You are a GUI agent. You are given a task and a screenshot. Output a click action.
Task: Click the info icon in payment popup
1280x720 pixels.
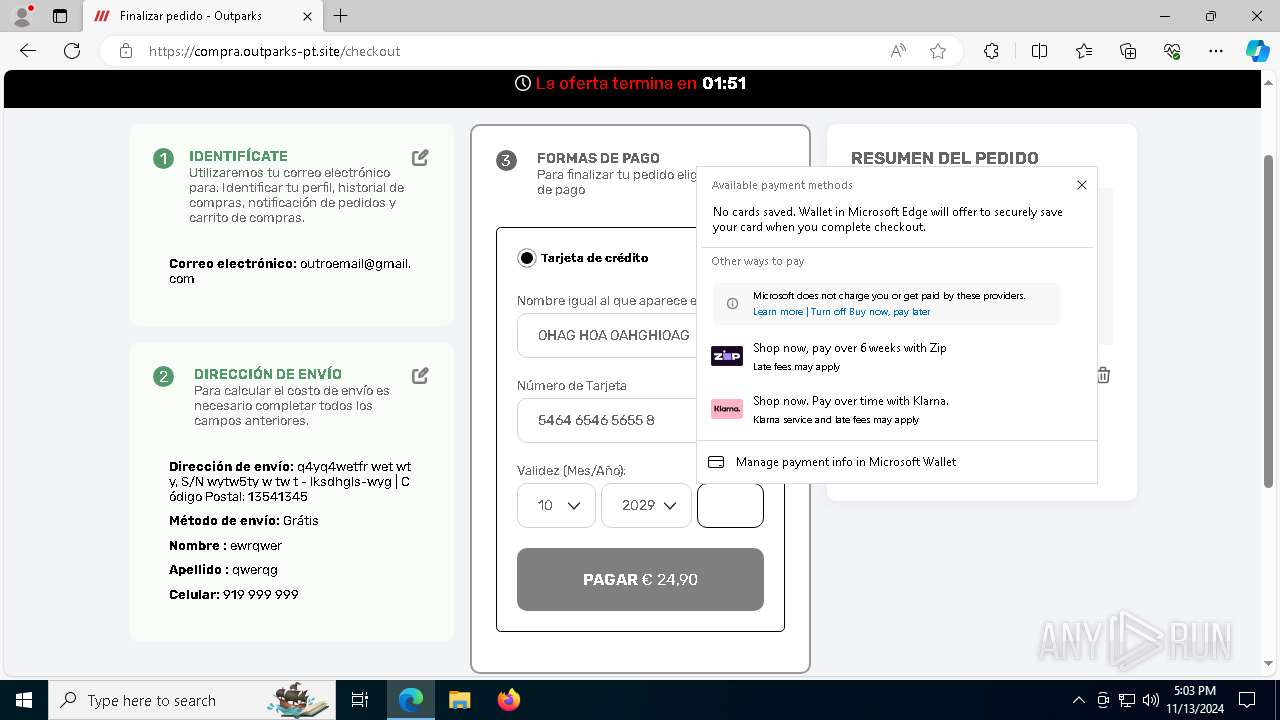pos(732,304)
